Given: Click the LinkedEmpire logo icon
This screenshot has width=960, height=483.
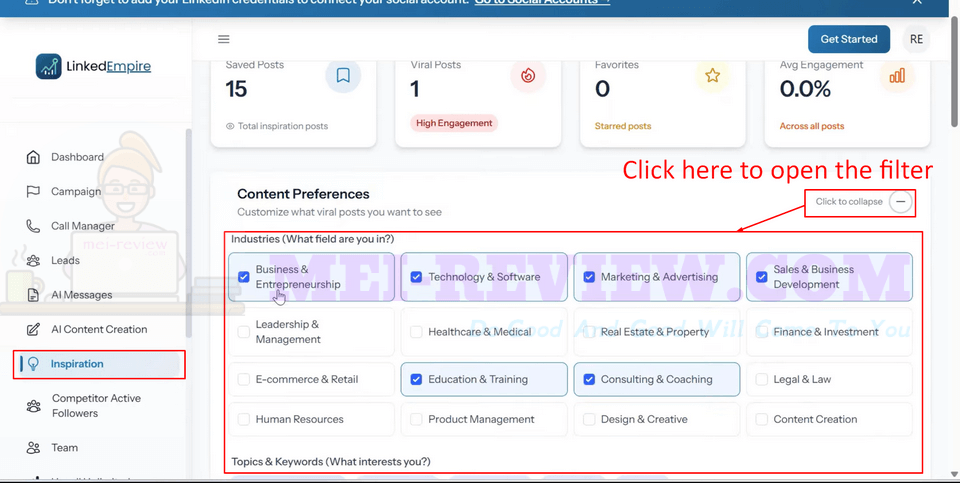Looking at the screenshot, I should (48, 66).
